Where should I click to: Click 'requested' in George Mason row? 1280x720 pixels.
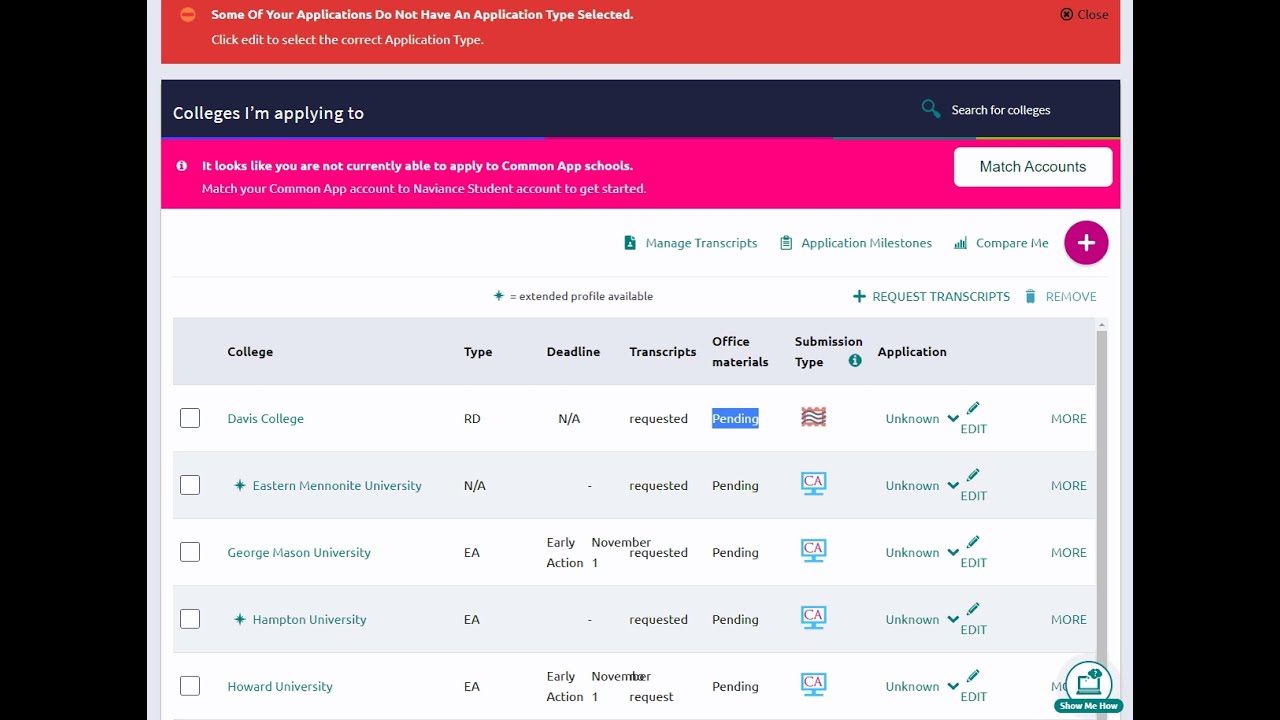658,552
